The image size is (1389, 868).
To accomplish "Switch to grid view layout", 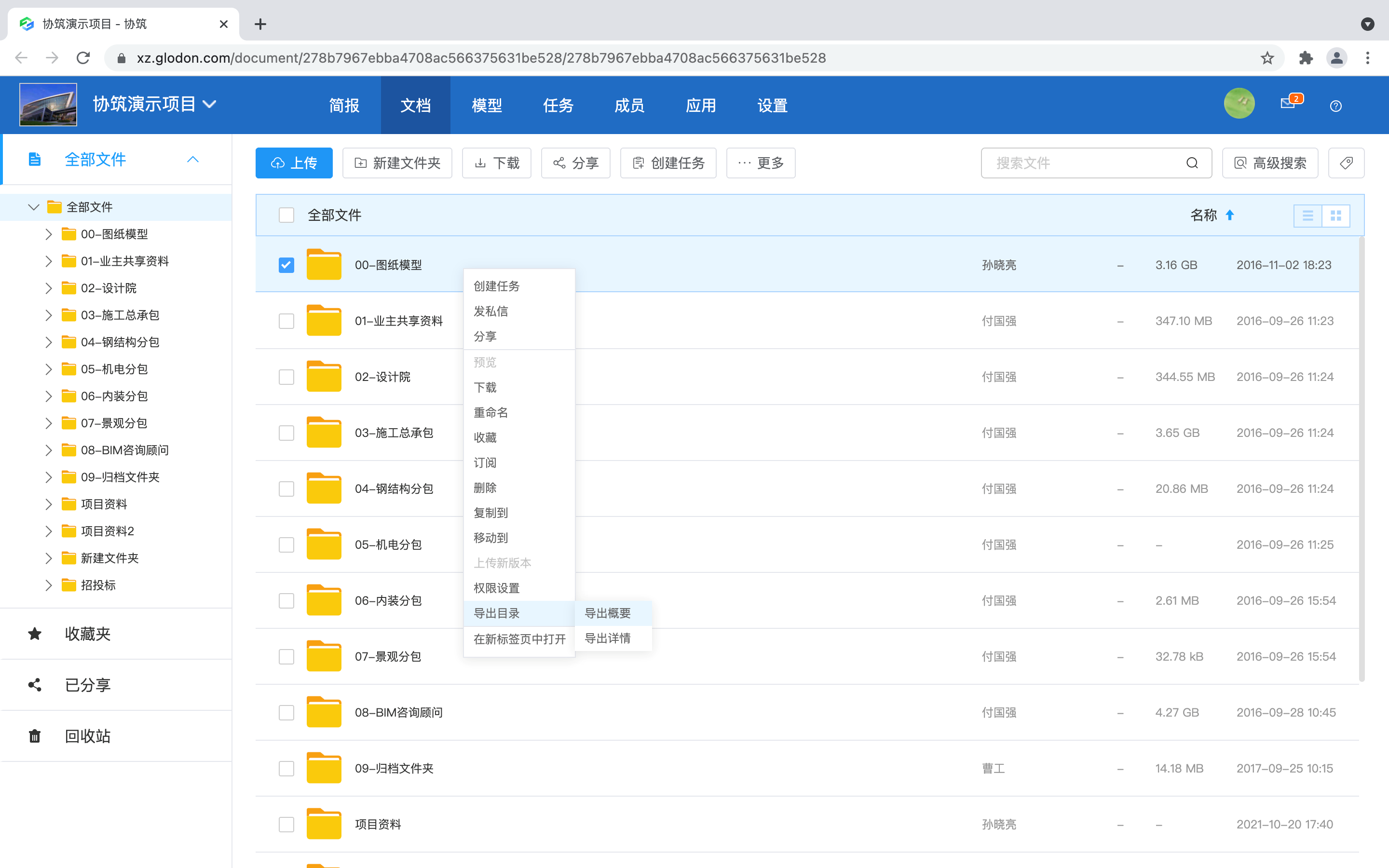I will 1337,215.
